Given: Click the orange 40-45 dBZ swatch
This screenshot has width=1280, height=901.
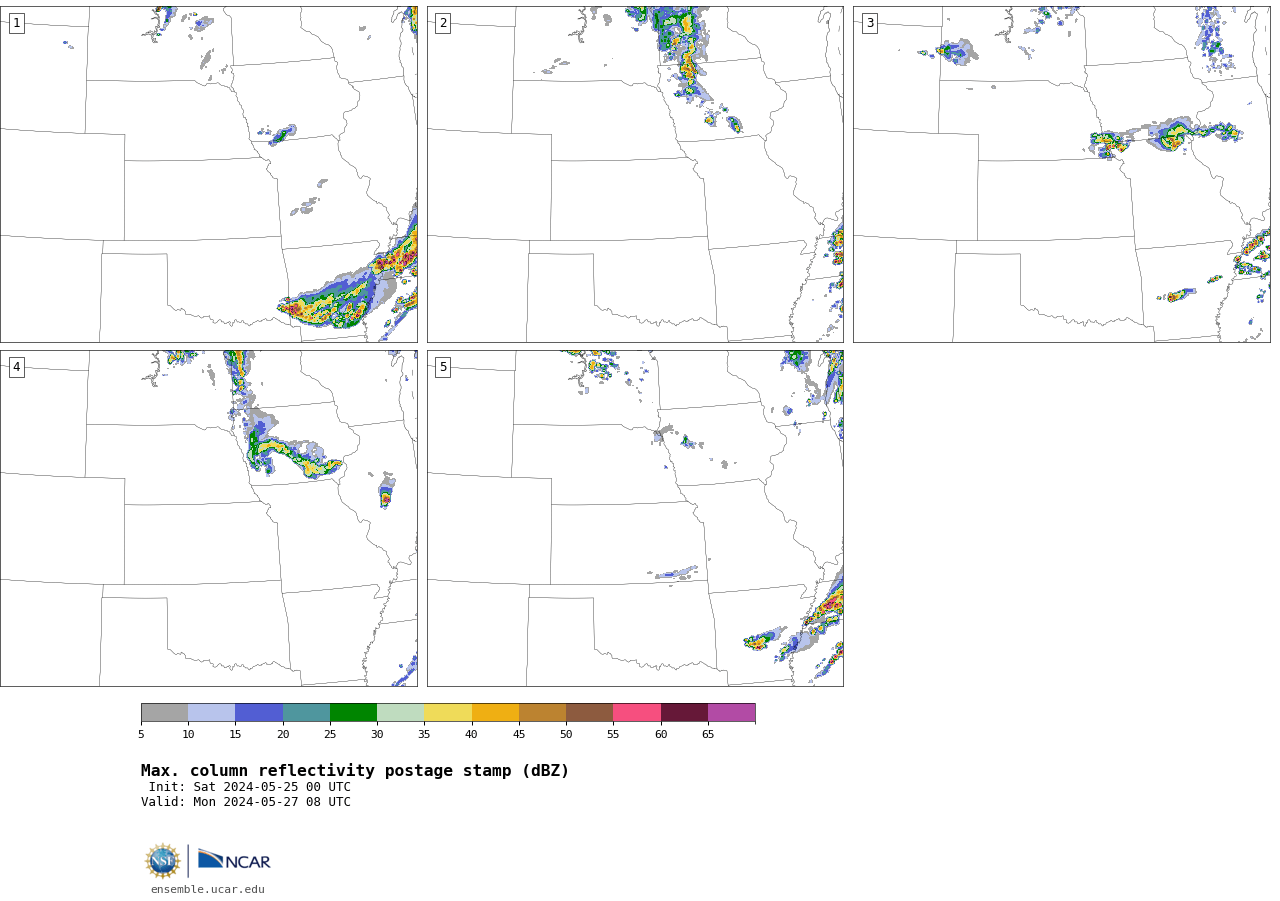Looking at the screenshot, I should point(495,713).
